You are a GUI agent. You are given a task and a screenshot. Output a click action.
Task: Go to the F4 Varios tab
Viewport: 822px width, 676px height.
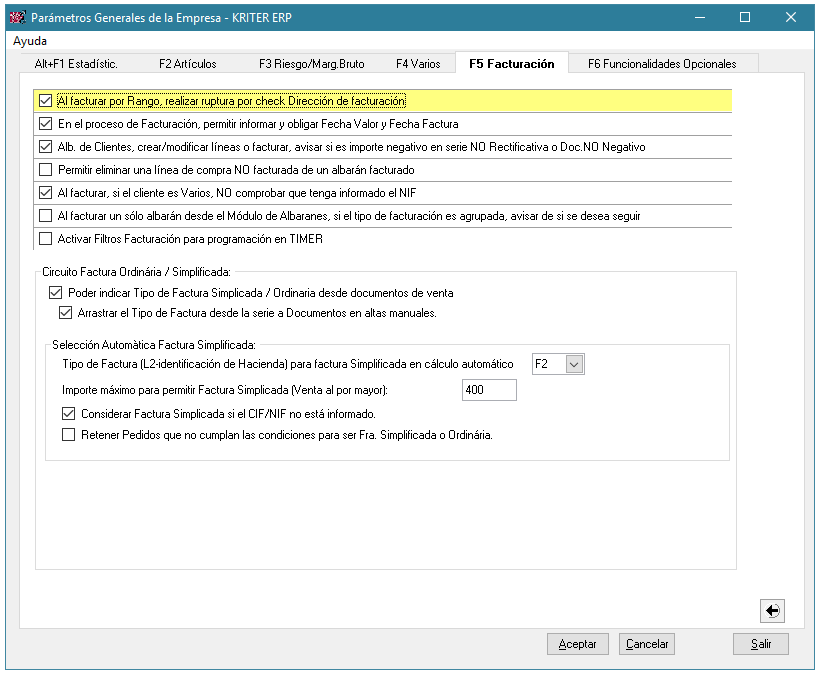coord(418,64)
